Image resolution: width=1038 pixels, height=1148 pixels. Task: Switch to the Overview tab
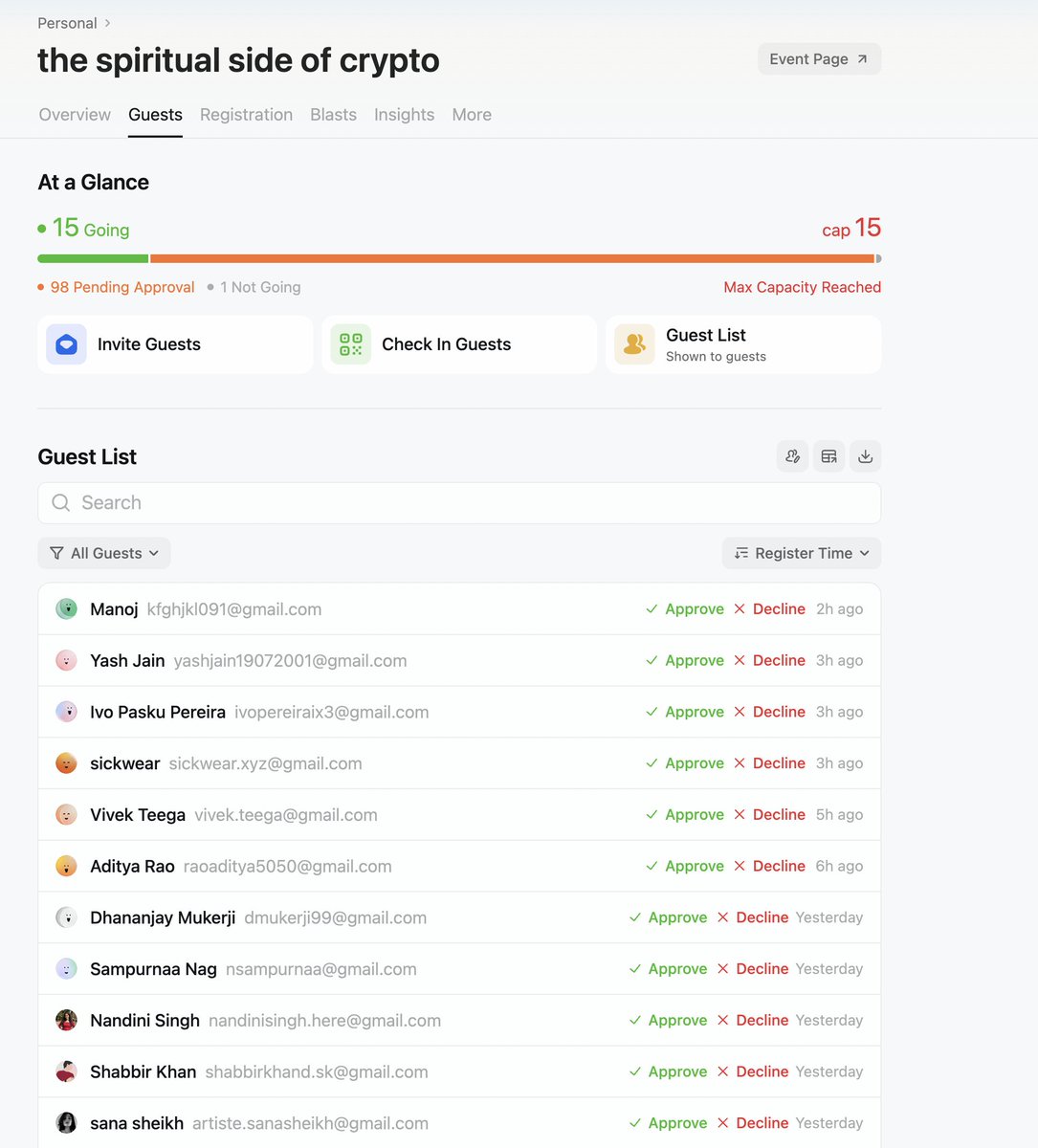75,115
